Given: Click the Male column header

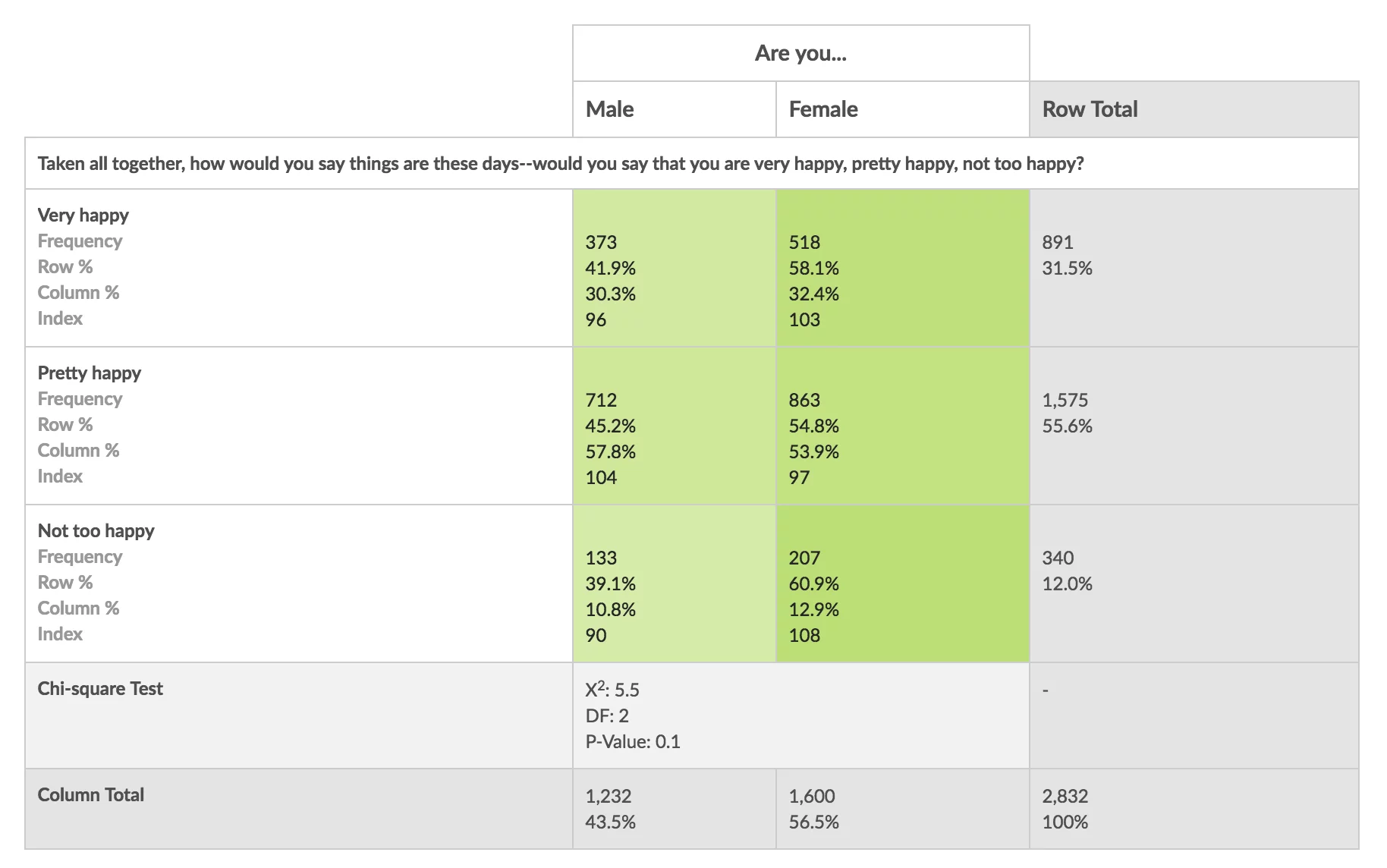Looking at the screenshot, I should pyautogui.click(x=609, y=109).
